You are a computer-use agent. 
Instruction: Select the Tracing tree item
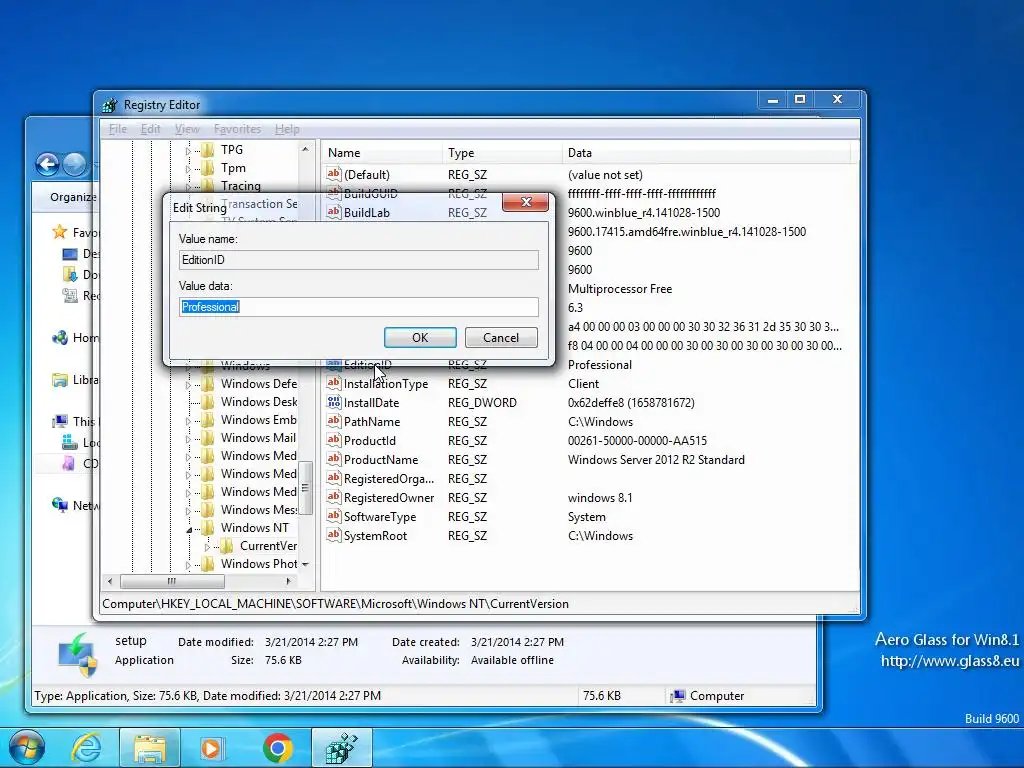click(x=240, y=186)
